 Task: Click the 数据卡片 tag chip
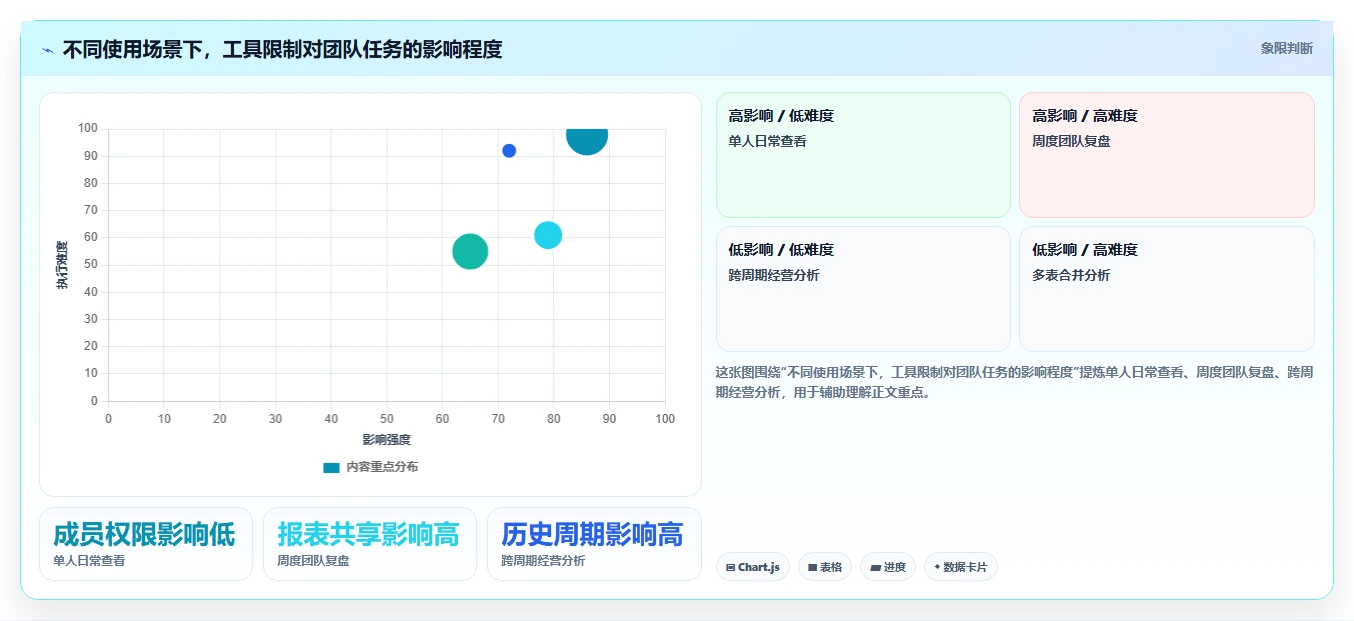[x=961, y=567]
